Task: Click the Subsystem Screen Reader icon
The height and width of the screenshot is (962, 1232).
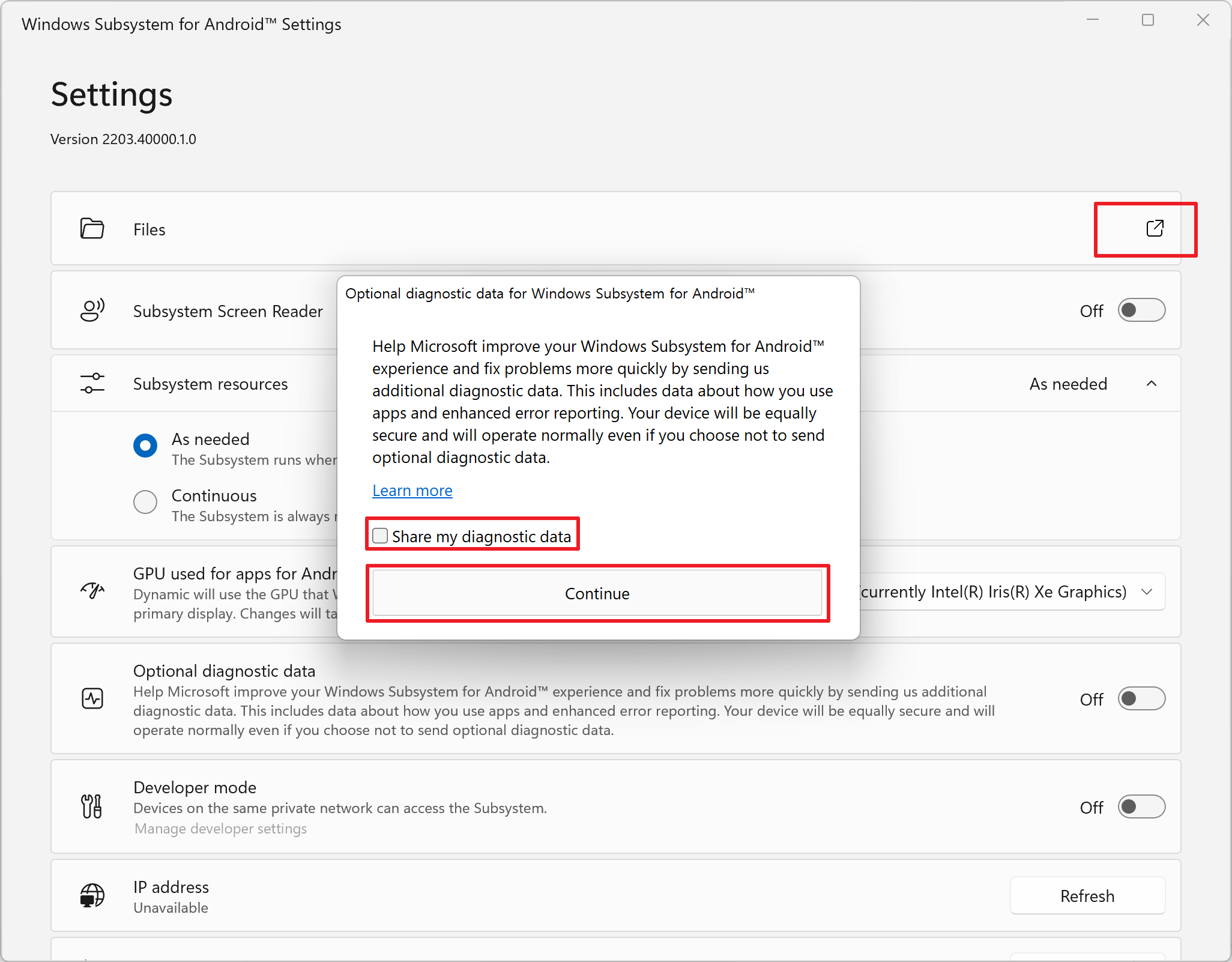Action: pyautogui.click(x=92, y=310)
